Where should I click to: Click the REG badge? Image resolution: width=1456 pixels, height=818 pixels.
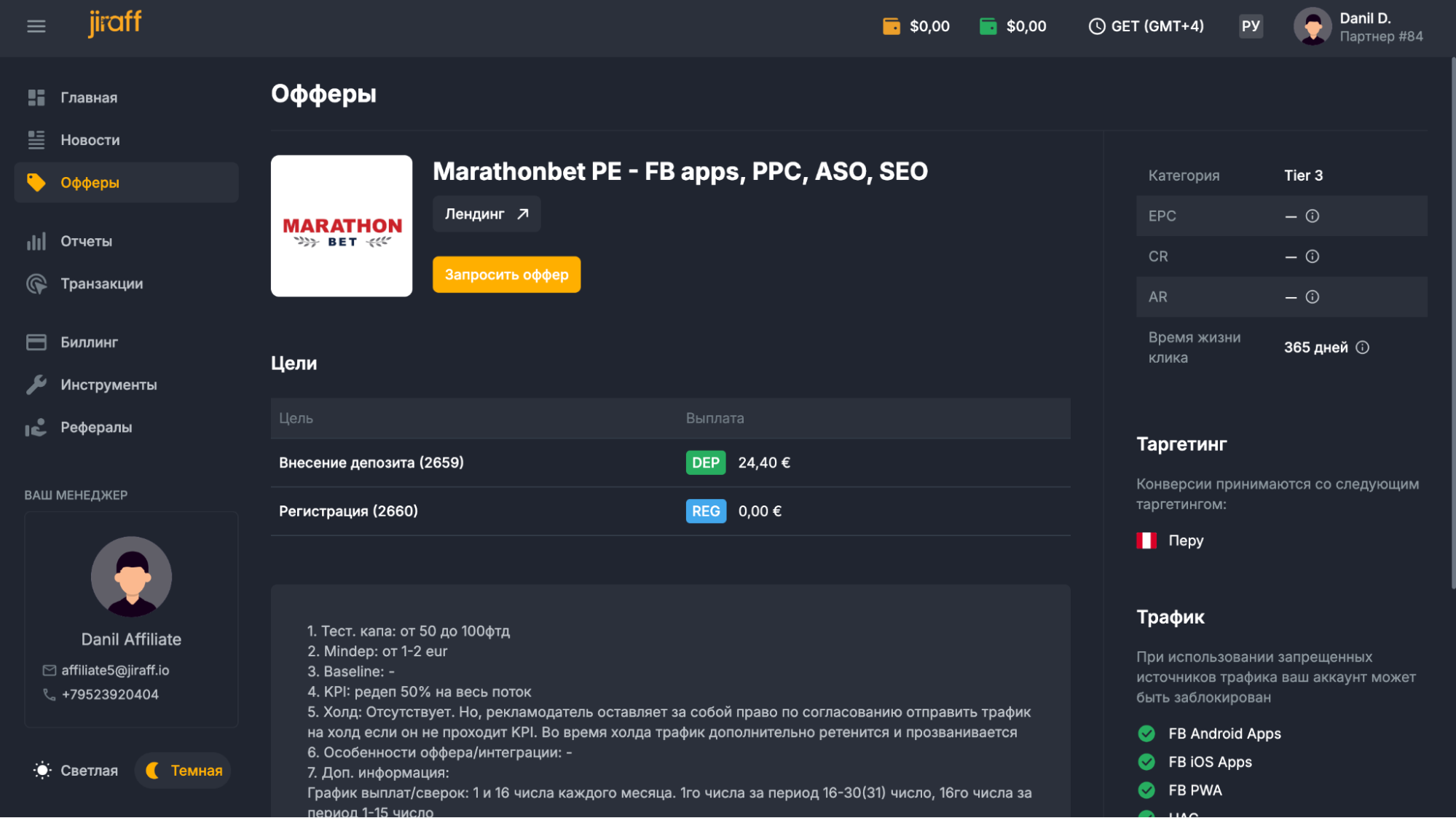point(706,511)
